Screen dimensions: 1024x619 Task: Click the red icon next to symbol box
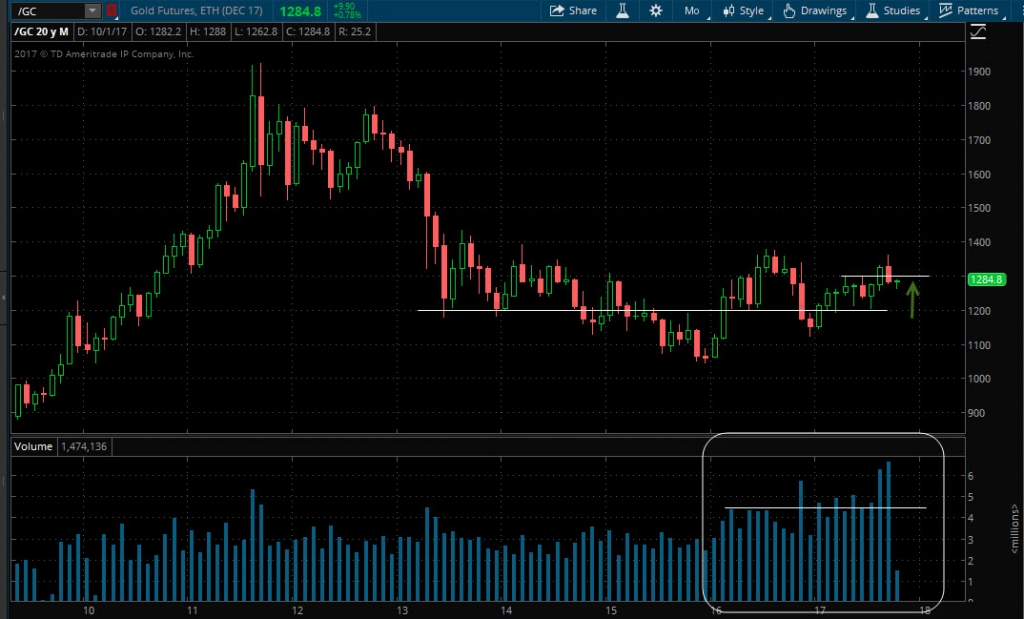111,11
